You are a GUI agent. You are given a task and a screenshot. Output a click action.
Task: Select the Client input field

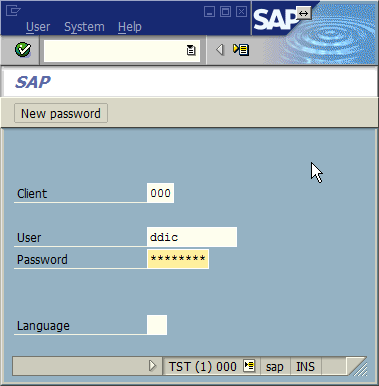point(160,193)
